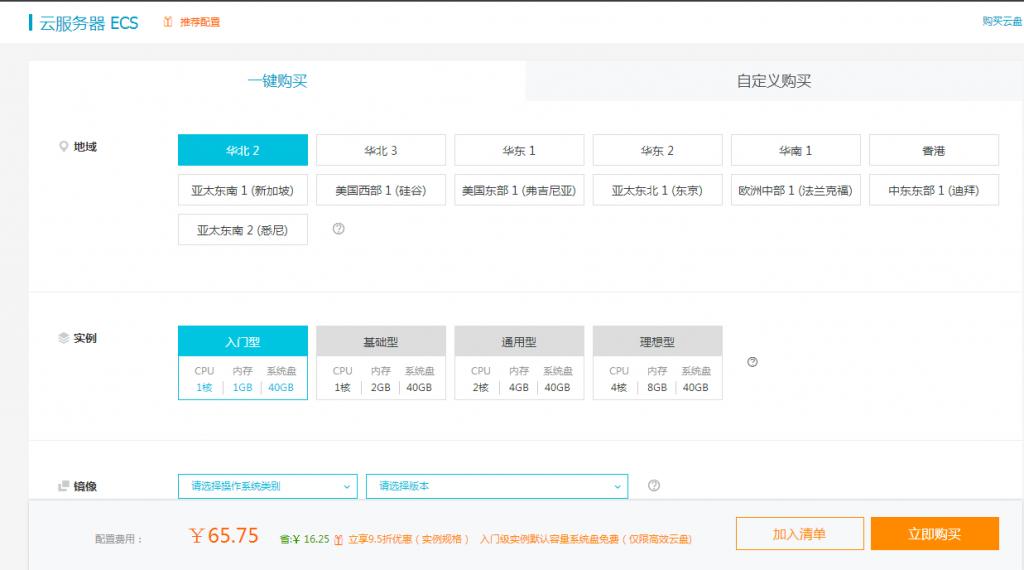
Task: Click the location pin icon beside 地域
Action: click(x=63, y=146)
